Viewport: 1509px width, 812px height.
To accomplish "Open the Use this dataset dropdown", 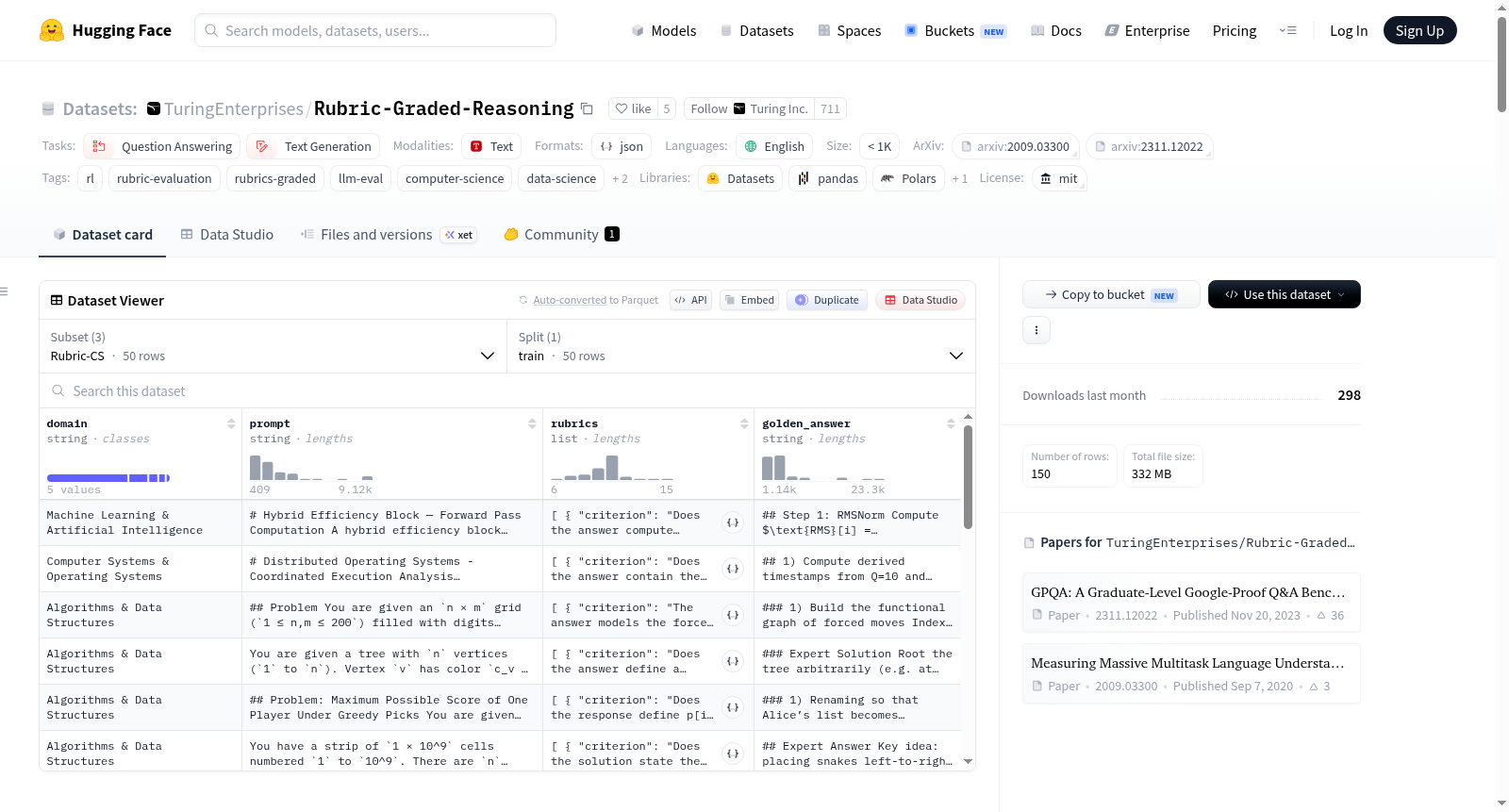I will click(1284, 294).
